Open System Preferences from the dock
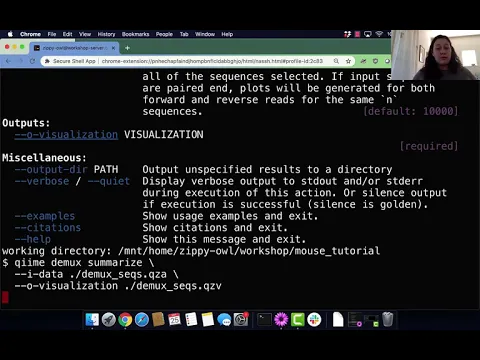Image resolution: width=480 pixels, height=360 pixels. click(241, 320)
